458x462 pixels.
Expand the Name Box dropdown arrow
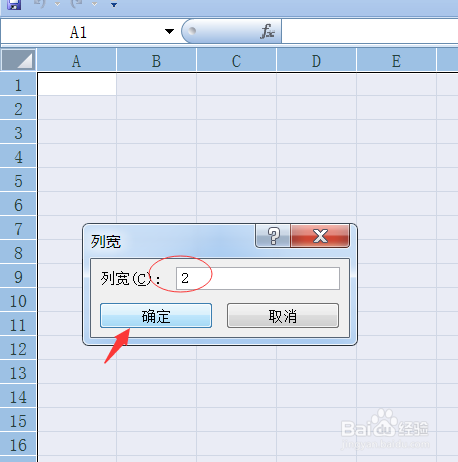pyautogui.click(x=169, y=32)
